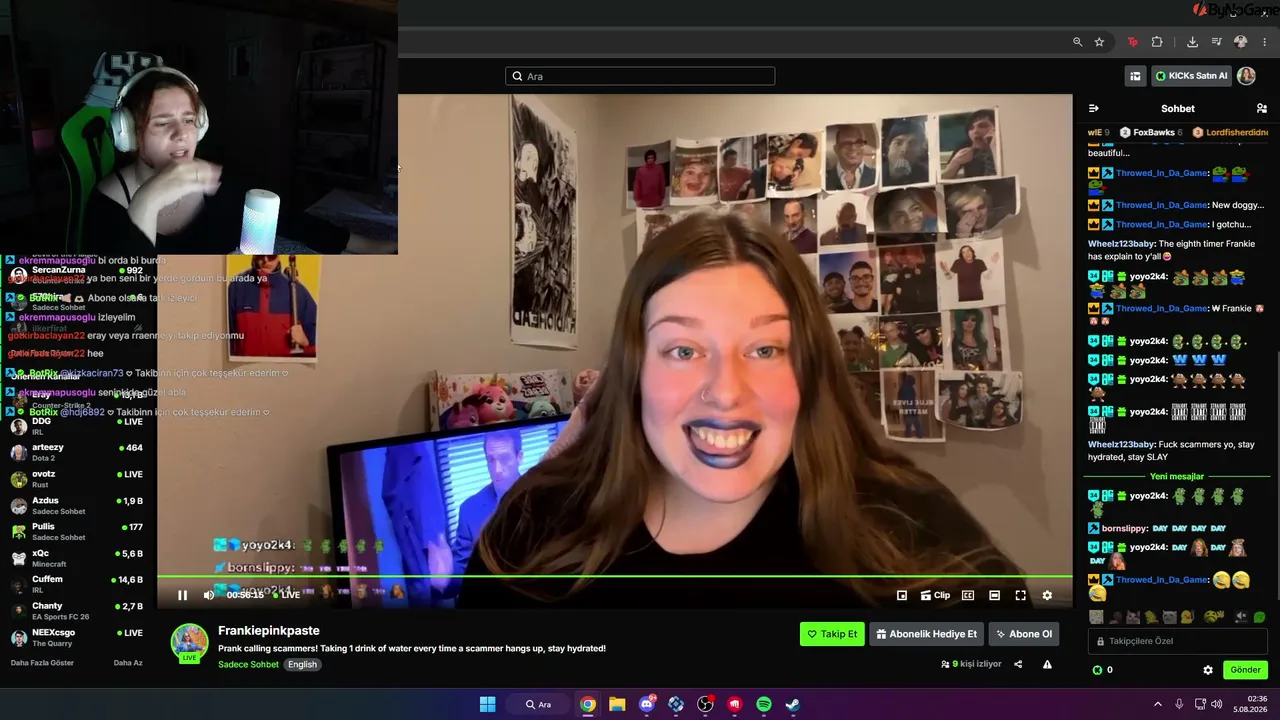Open the Chrome profile avatar
The width and height of the screenshot is (1280, 720).
pos(1241,42)
